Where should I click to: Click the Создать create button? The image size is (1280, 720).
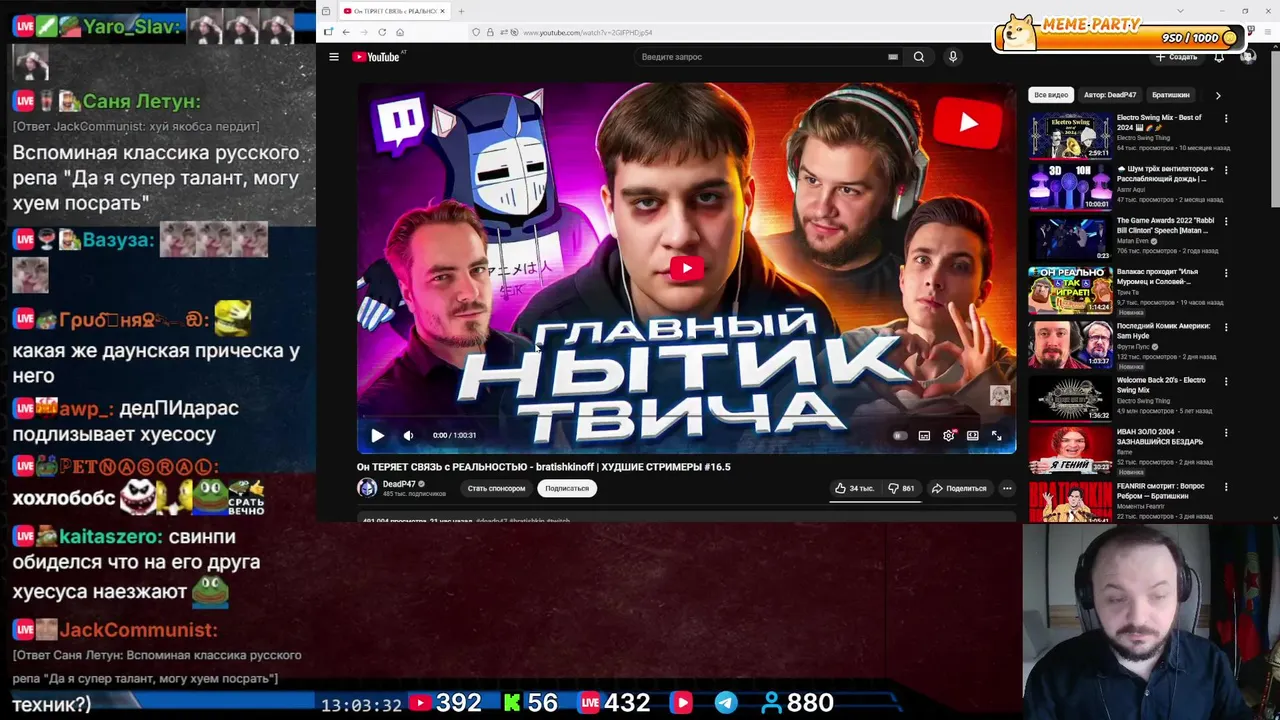tap(1177, 57)
